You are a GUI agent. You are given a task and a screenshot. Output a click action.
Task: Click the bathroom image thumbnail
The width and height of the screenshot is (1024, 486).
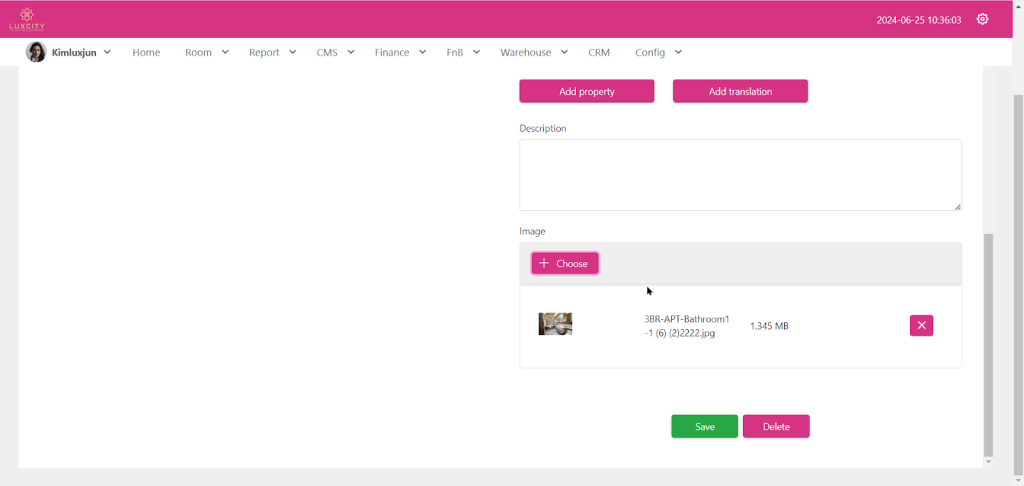point(555,324)
